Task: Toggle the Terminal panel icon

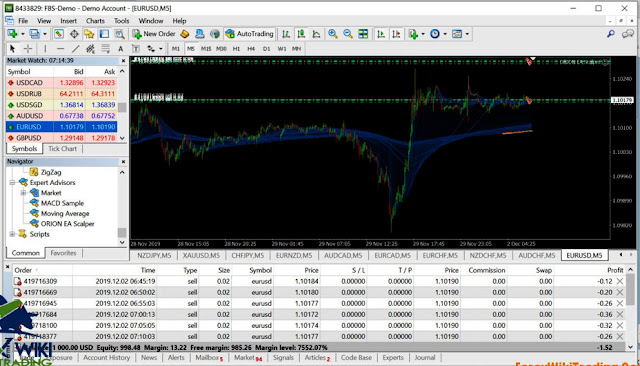Action: 104,34
